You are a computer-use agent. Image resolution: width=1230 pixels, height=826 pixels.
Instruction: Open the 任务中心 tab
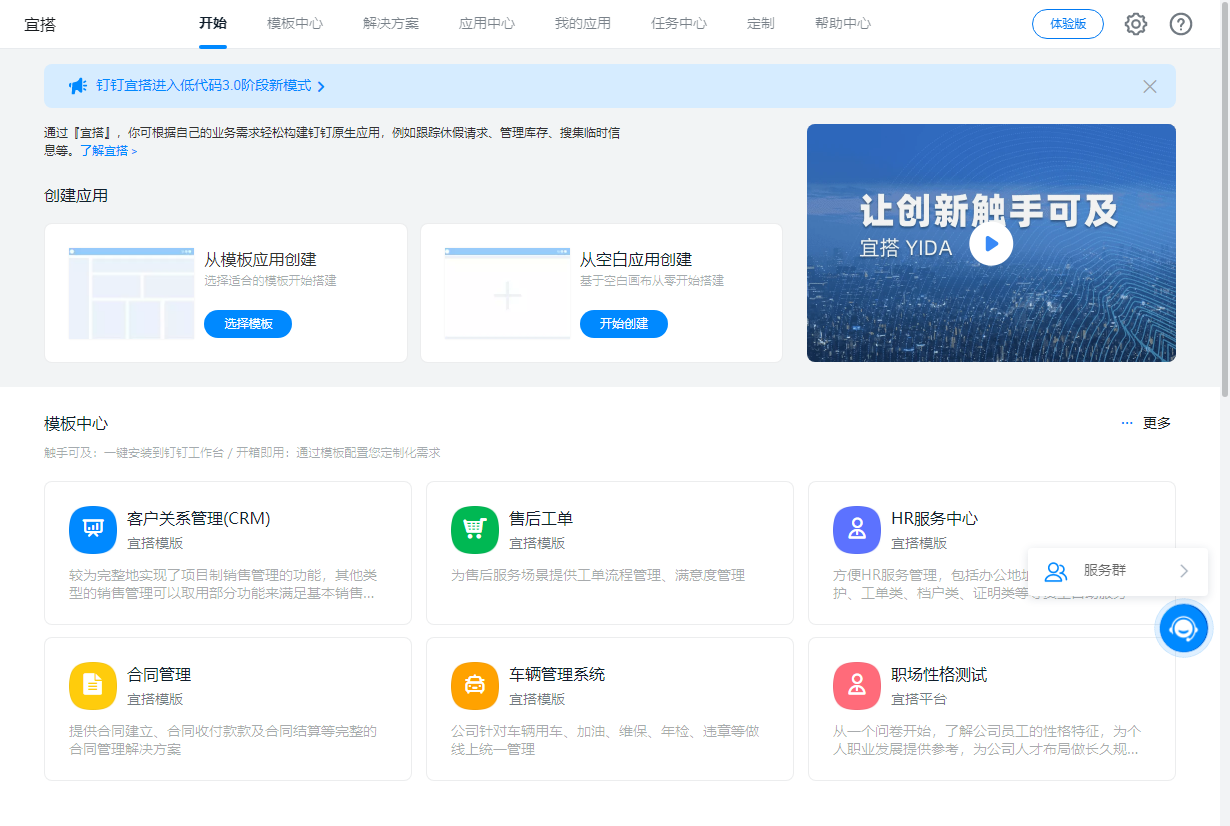tap(679, 23)
